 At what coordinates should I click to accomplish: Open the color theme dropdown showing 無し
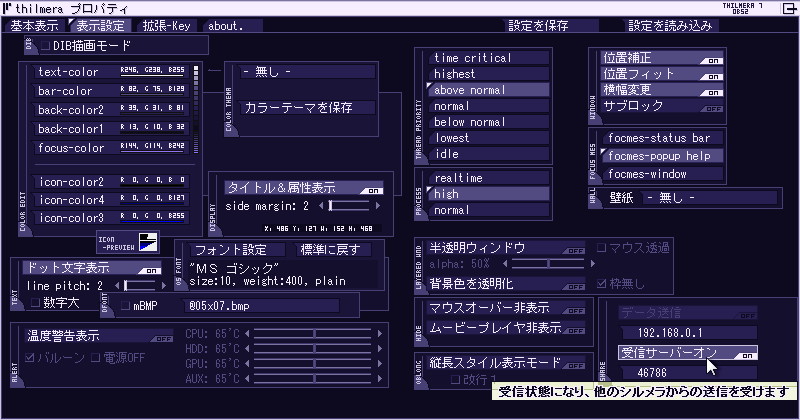pos(307,72)
